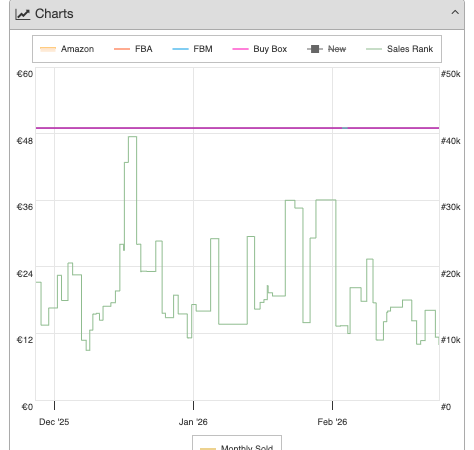The height and width of the screenshot is (450, 474).
Task: Click the #30k rank axis label
Action: pos(451,207)
